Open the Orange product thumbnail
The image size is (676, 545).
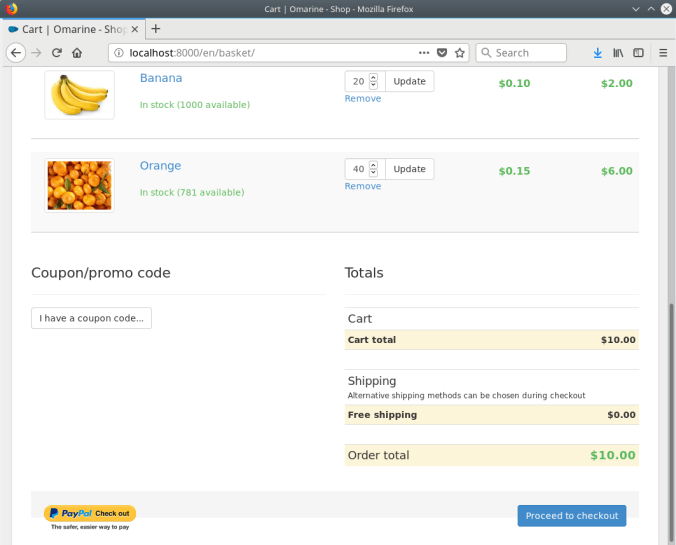pyautogui.click(x=79, y=185)
